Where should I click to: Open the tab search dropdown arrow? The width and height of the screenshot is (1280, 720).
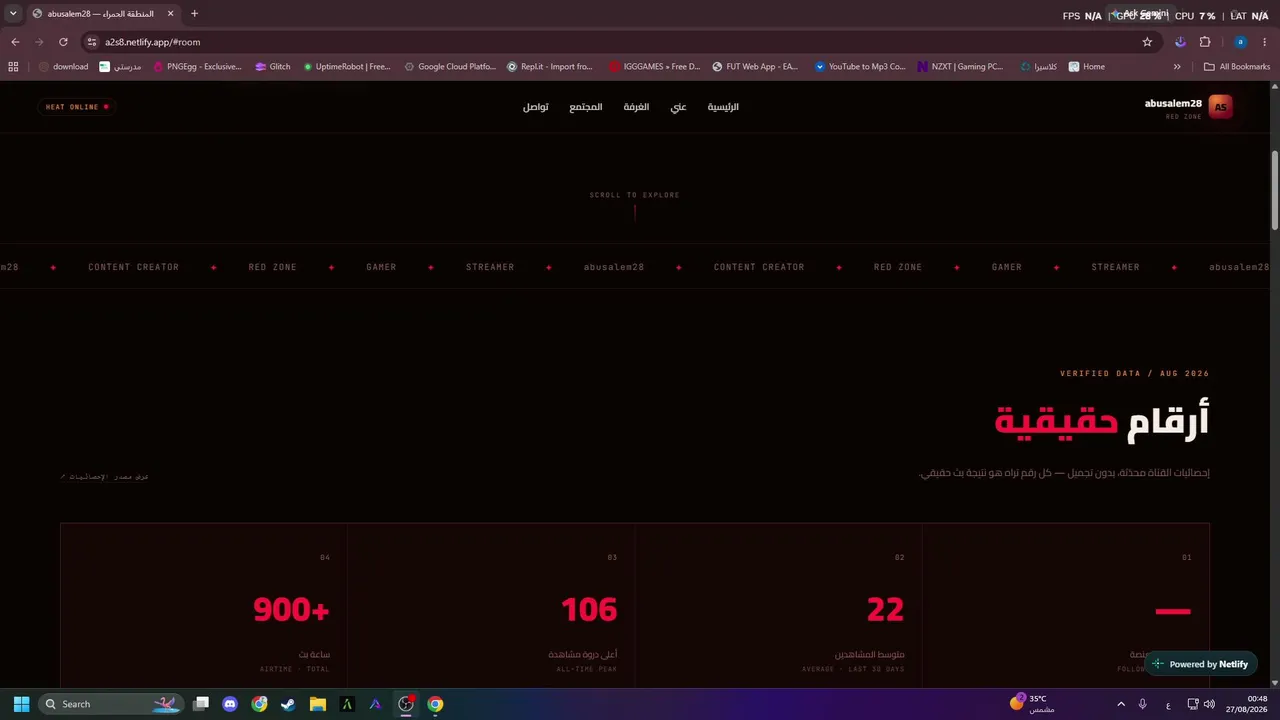[13, 14]
